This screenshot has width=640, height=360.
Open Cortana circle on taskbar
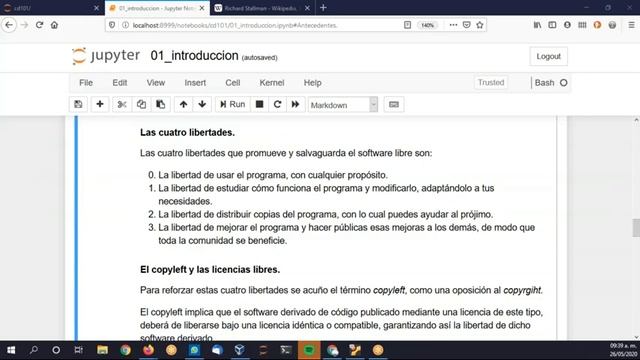(56, 350)
